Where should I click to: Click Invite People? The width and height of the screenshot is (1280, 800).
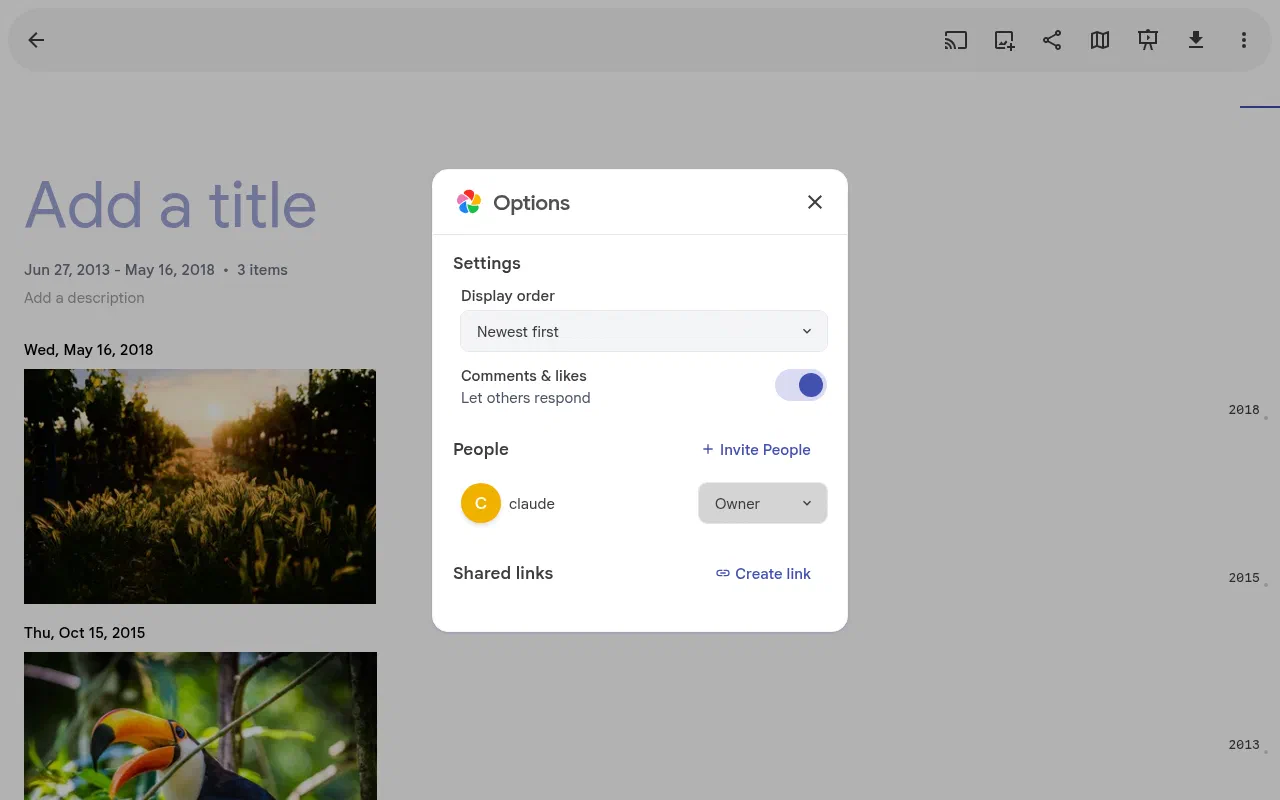[x=756, y=450]
